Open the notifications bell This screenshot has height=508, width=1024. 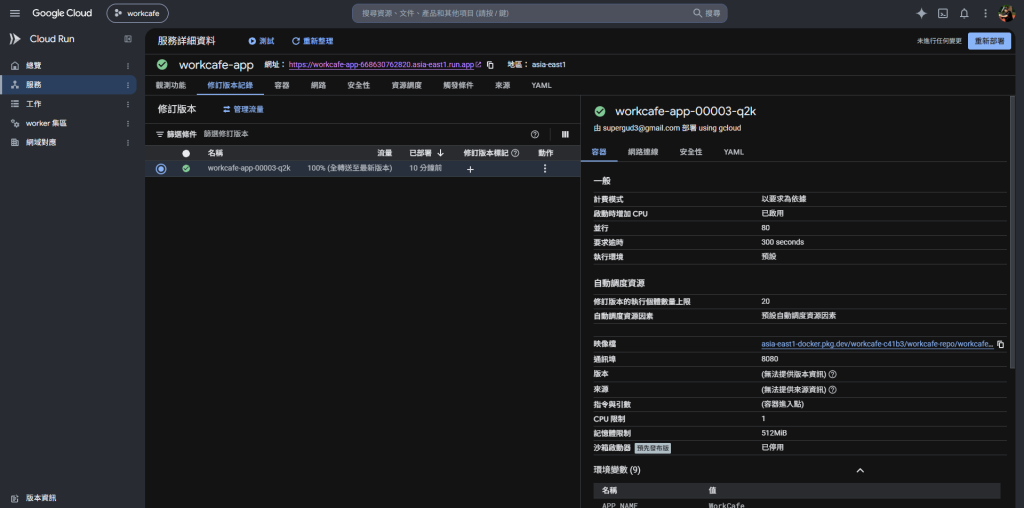point(964,13)
